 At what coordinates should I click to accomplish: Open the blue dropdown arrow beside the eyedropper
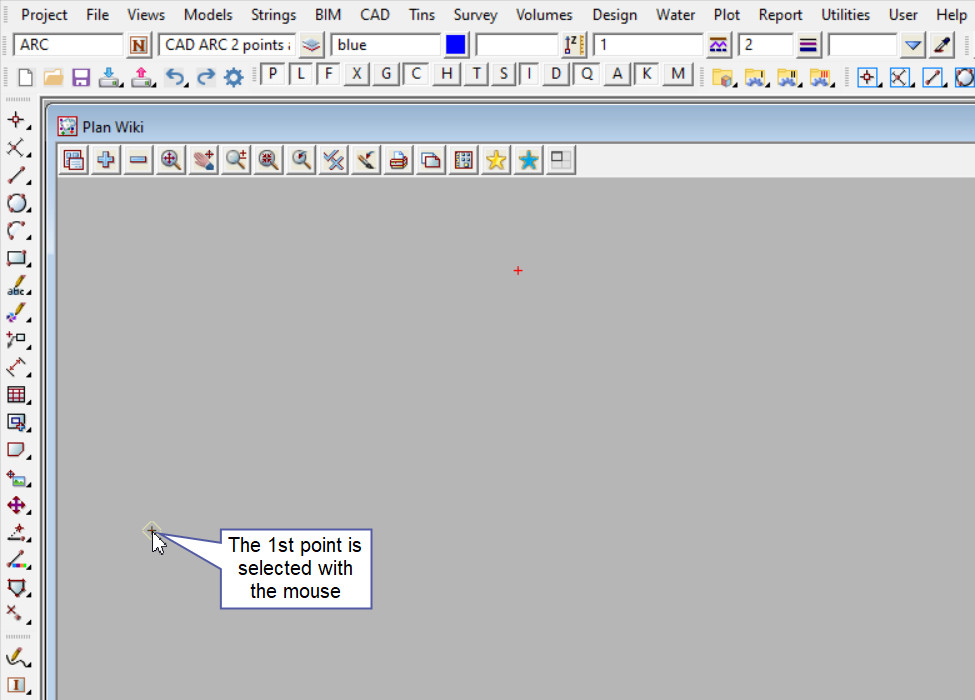coord(912,45)
